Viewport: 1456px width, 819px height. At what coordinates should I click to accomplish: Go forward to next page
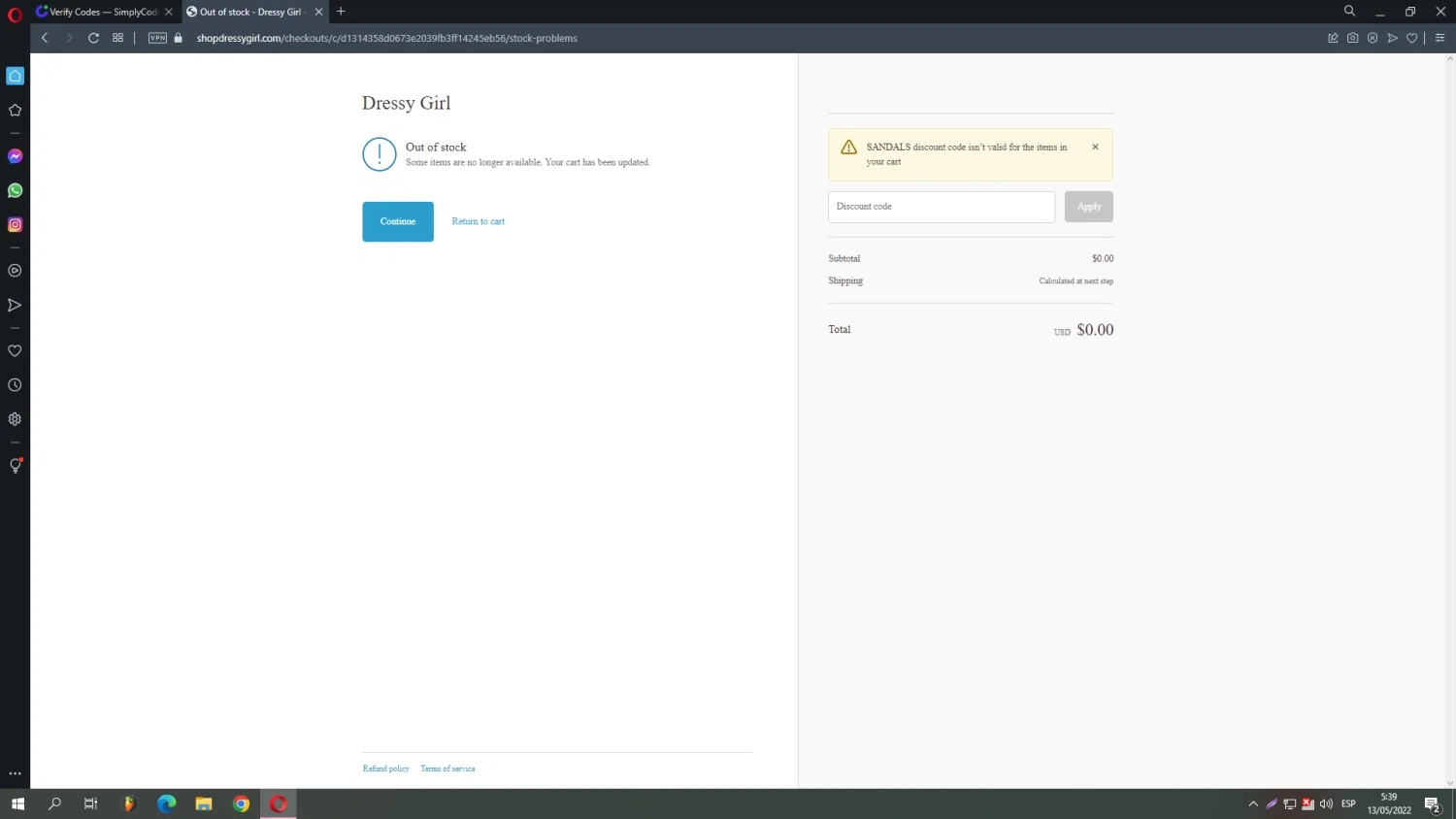69,38
